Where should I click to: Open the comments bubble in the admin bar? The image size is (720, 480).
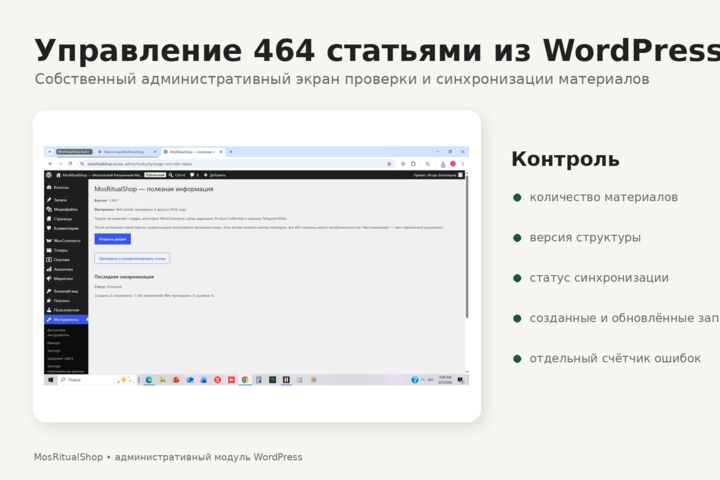pyautogui.click(x=194, y=175)
